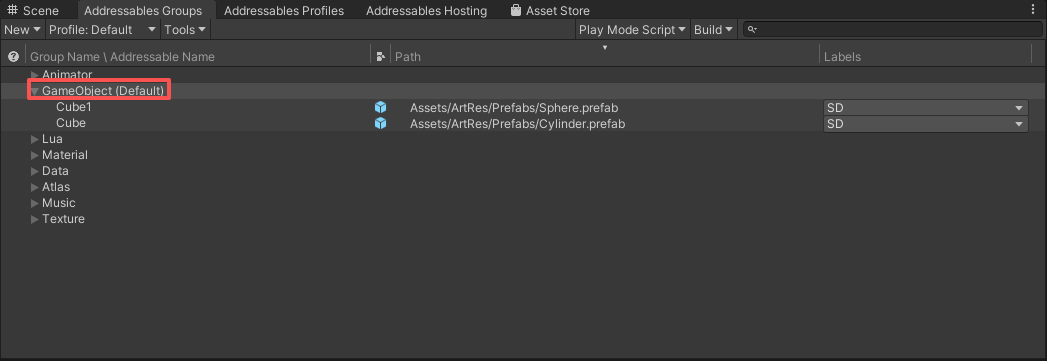This screenshot has height=361, width=1047.
Task: Expand the Material group
Action: click(x=35, y=155)
